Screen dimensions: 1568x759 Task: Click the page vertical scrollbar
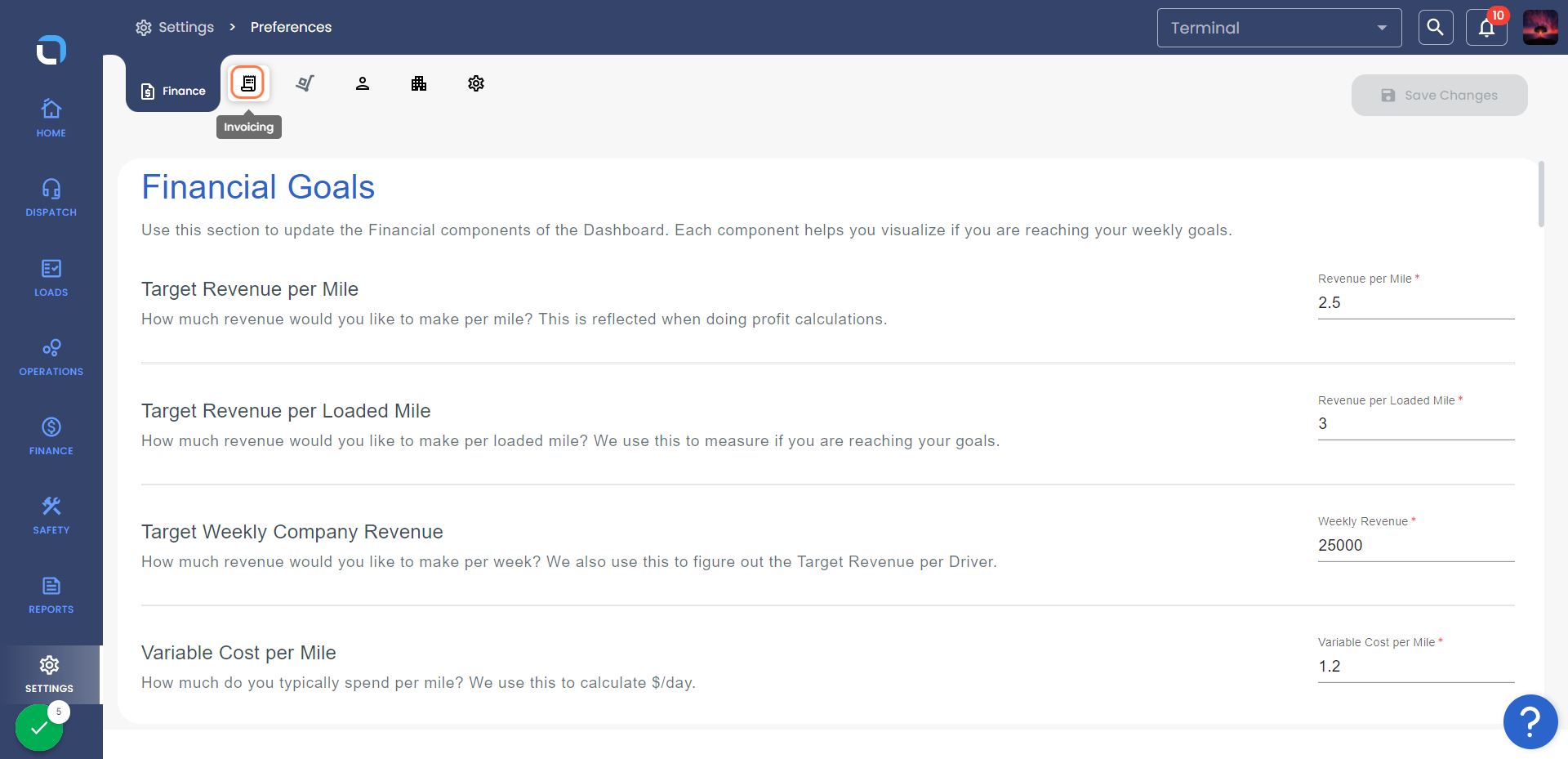(x=1541, y=194)
